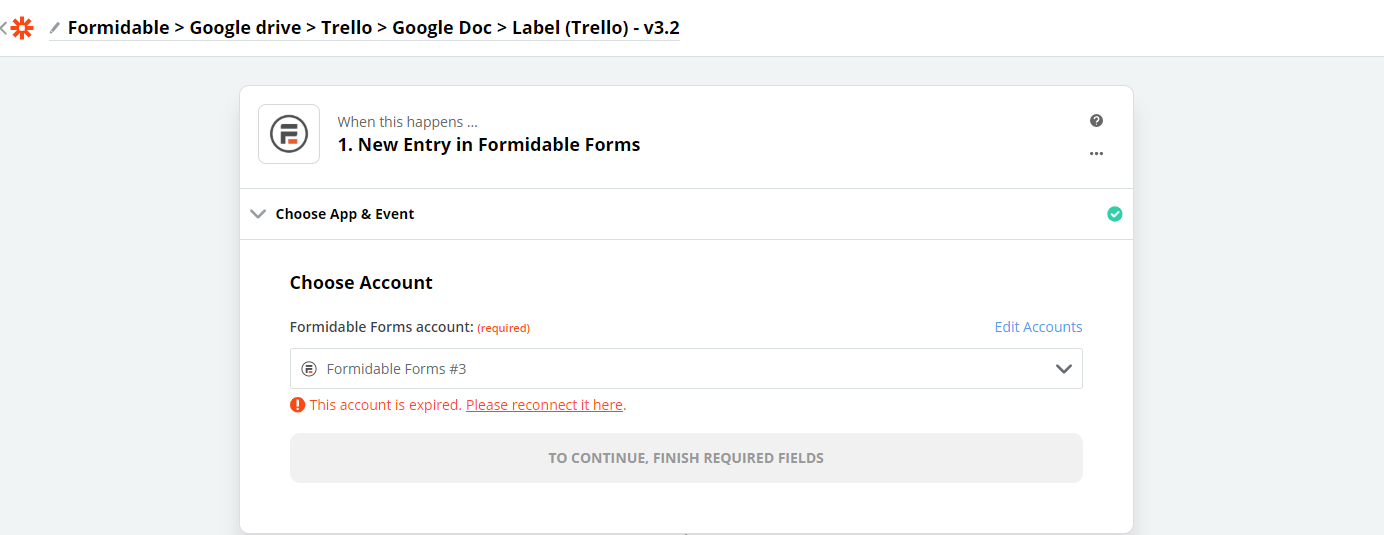Click the account dropdown arrow

coord(1064,369)
